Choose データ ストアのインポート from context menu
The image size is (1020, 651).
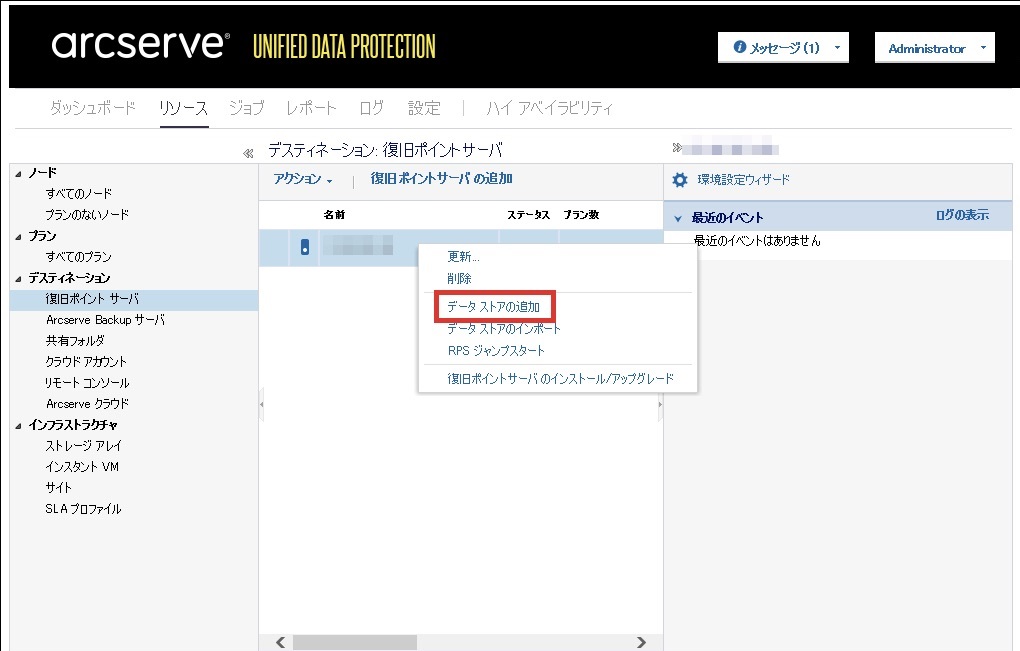504,329
